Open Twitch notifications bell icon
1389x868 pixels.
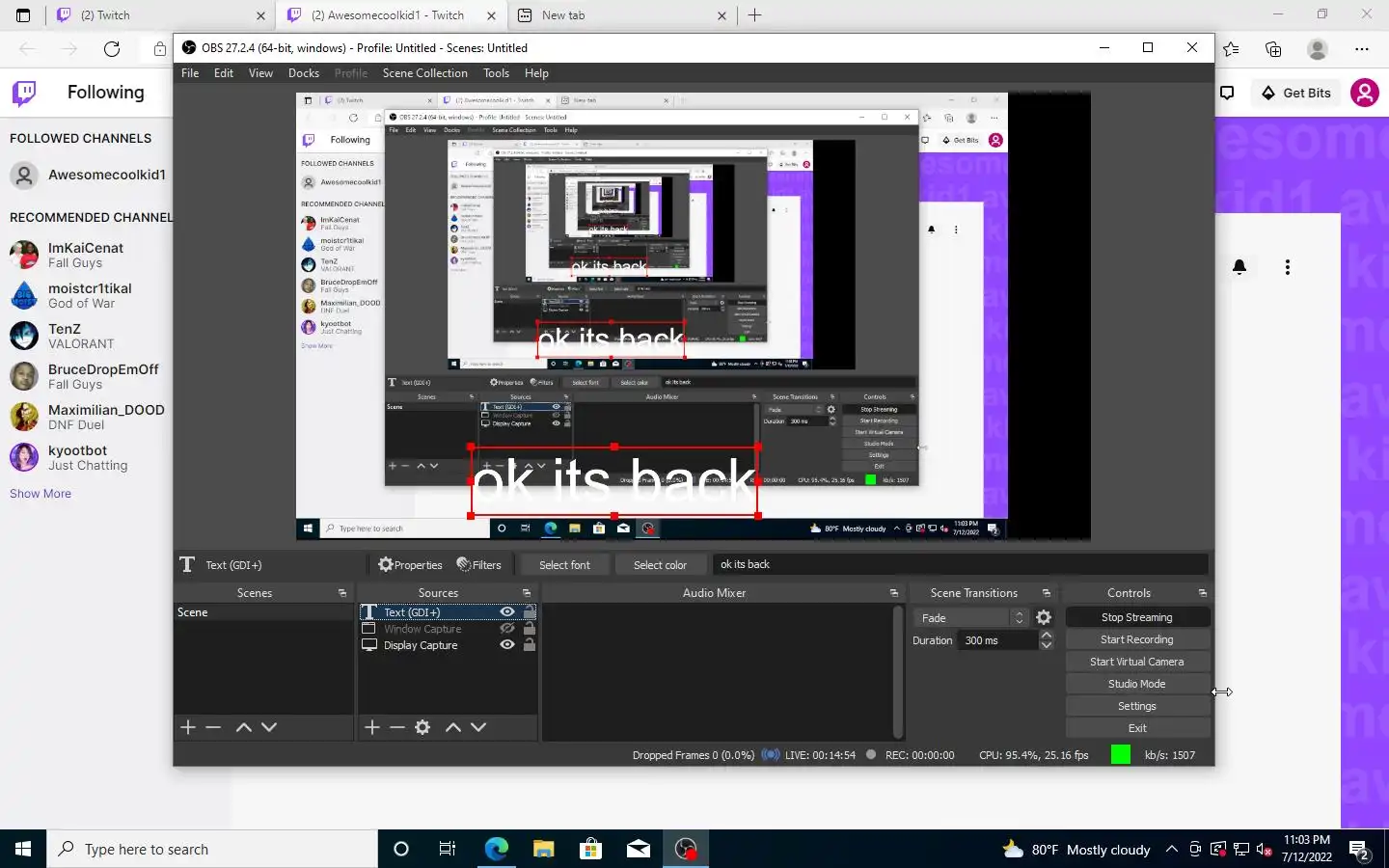1239,267
